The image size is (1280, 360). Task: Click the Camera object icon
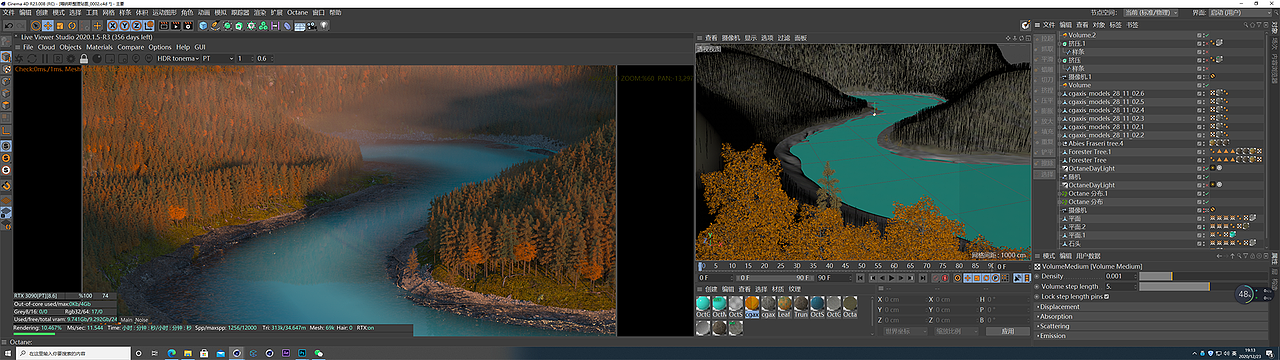click(x=311, y=26)
